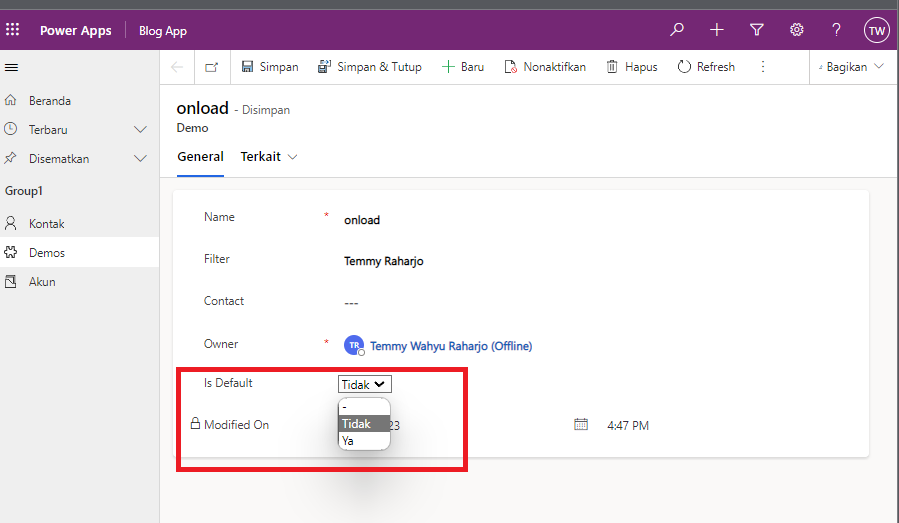Click the Filter field Temmy Raharjo
Viewport: 899px width, 523px height.
coord(384,262)
